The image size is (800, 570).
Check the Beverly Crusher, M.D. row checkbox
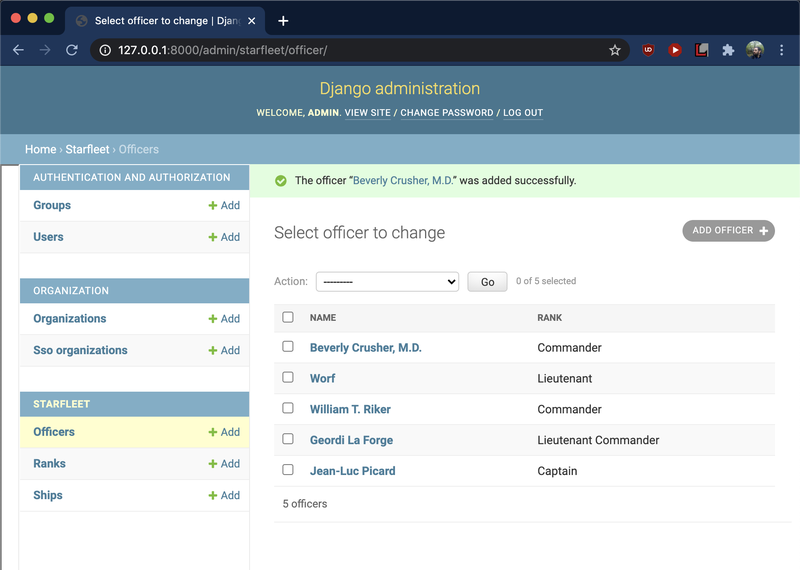(288, 346)
